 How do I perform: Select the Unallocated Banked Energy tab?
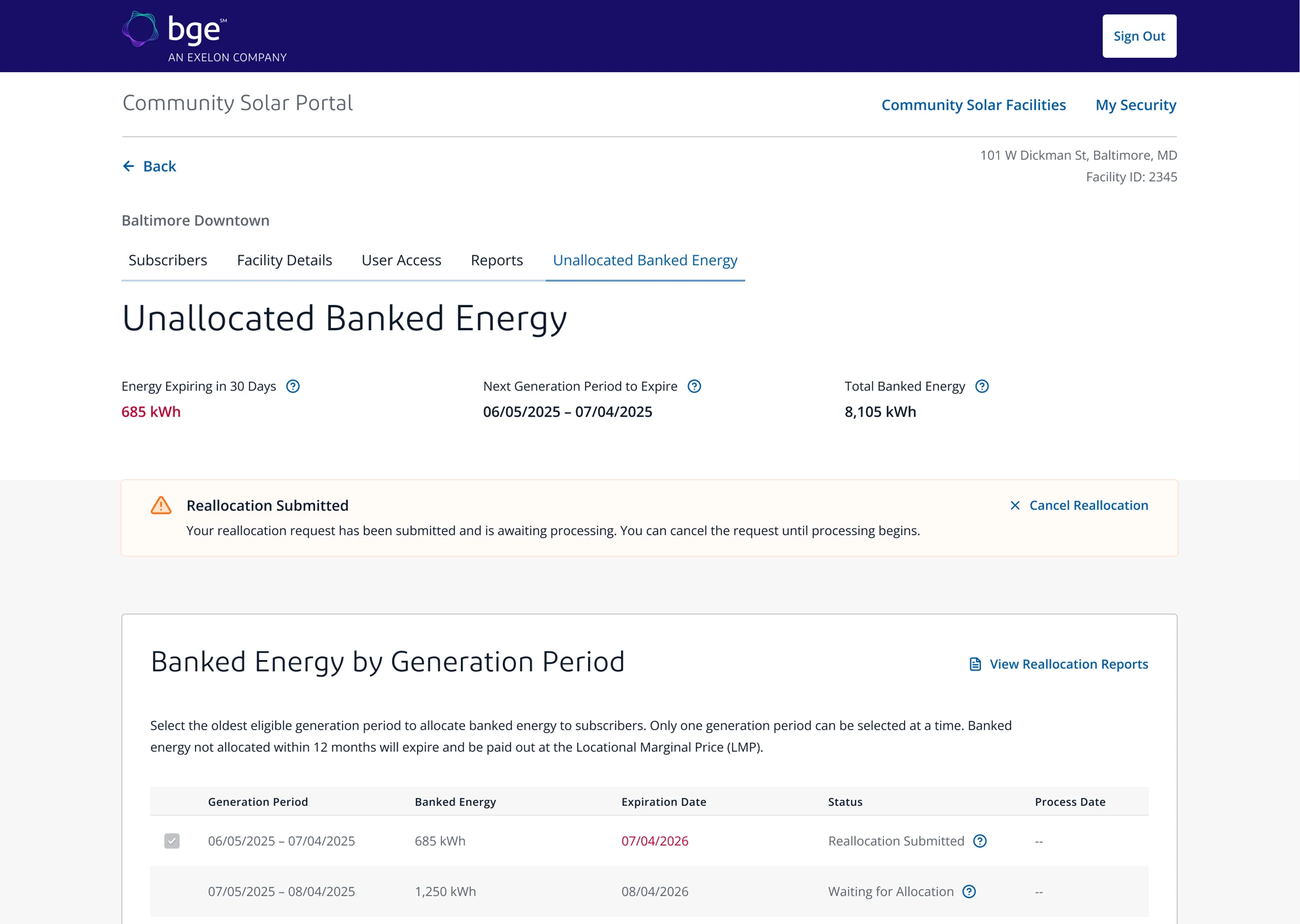tap(645, 260)
